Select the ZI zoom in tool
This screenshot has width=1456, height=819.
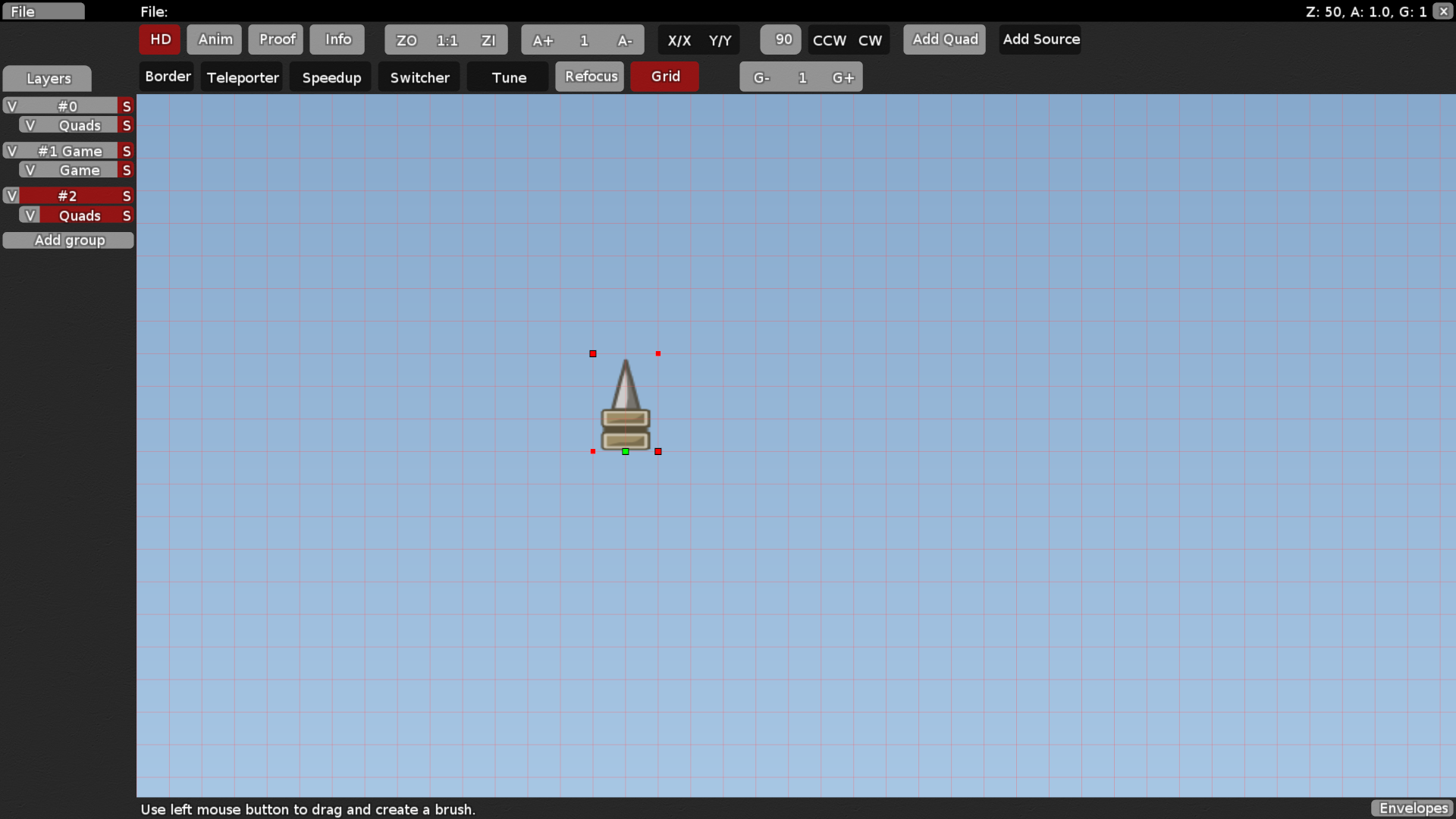coord(489,39)
